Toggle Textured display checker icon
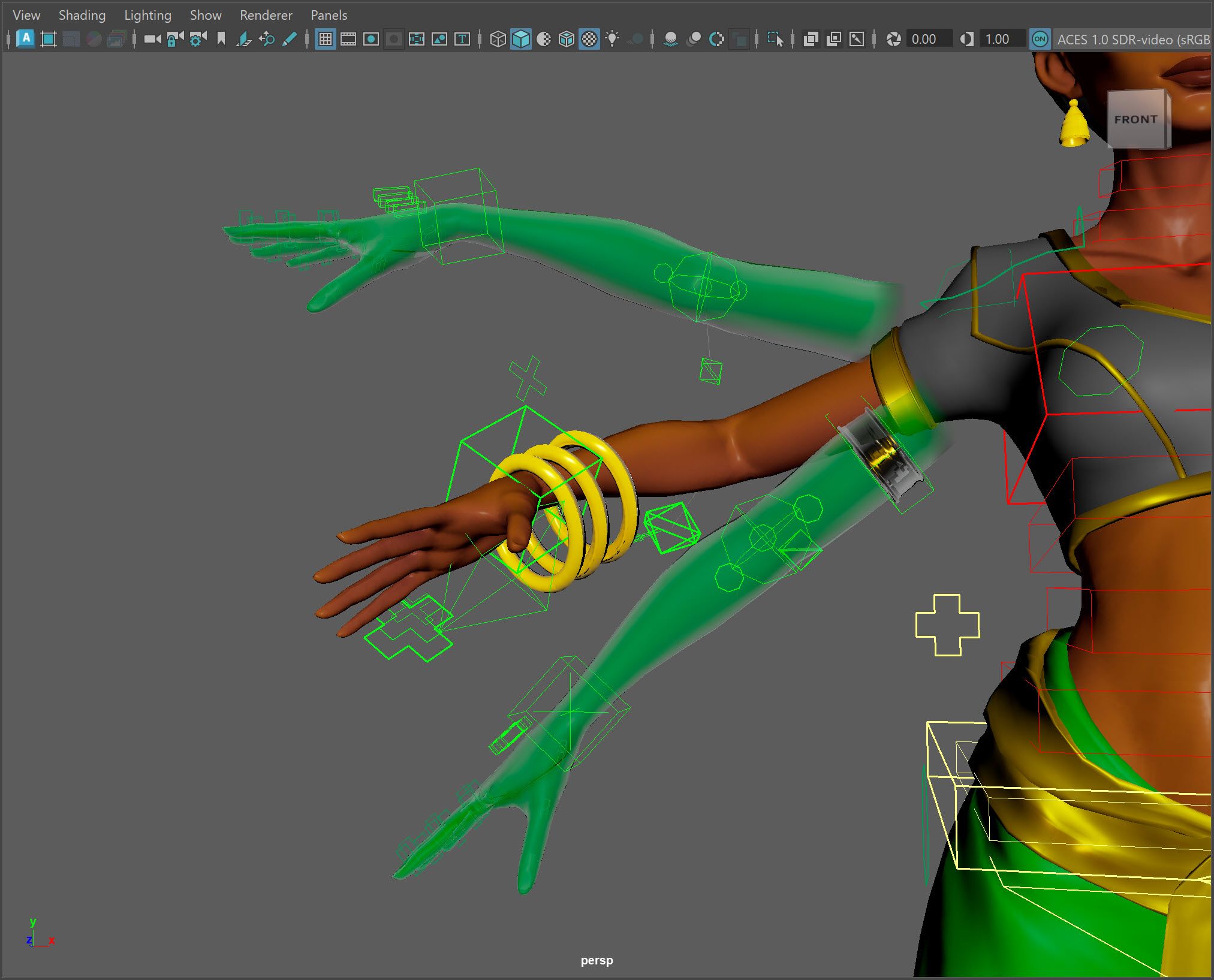The width and height of the screenshot is (1214, 980). tap(589, 40)
